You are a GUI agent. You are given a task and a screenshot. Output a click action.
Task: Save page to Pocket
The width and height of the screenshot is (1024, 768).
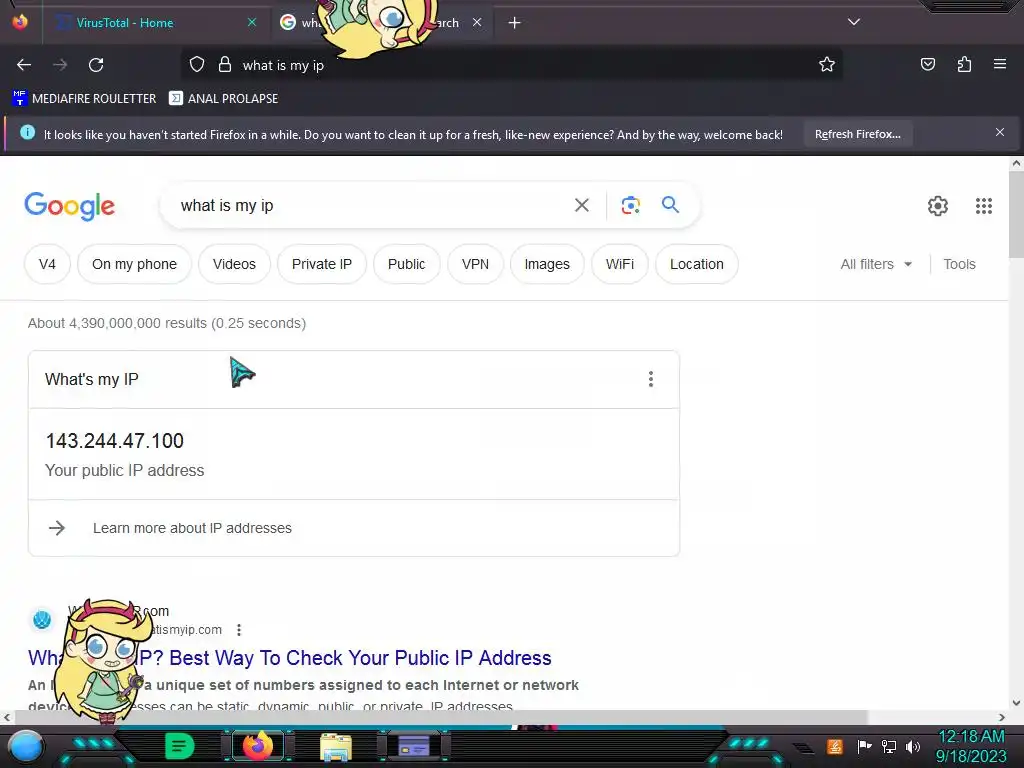[x=927, y=64]
